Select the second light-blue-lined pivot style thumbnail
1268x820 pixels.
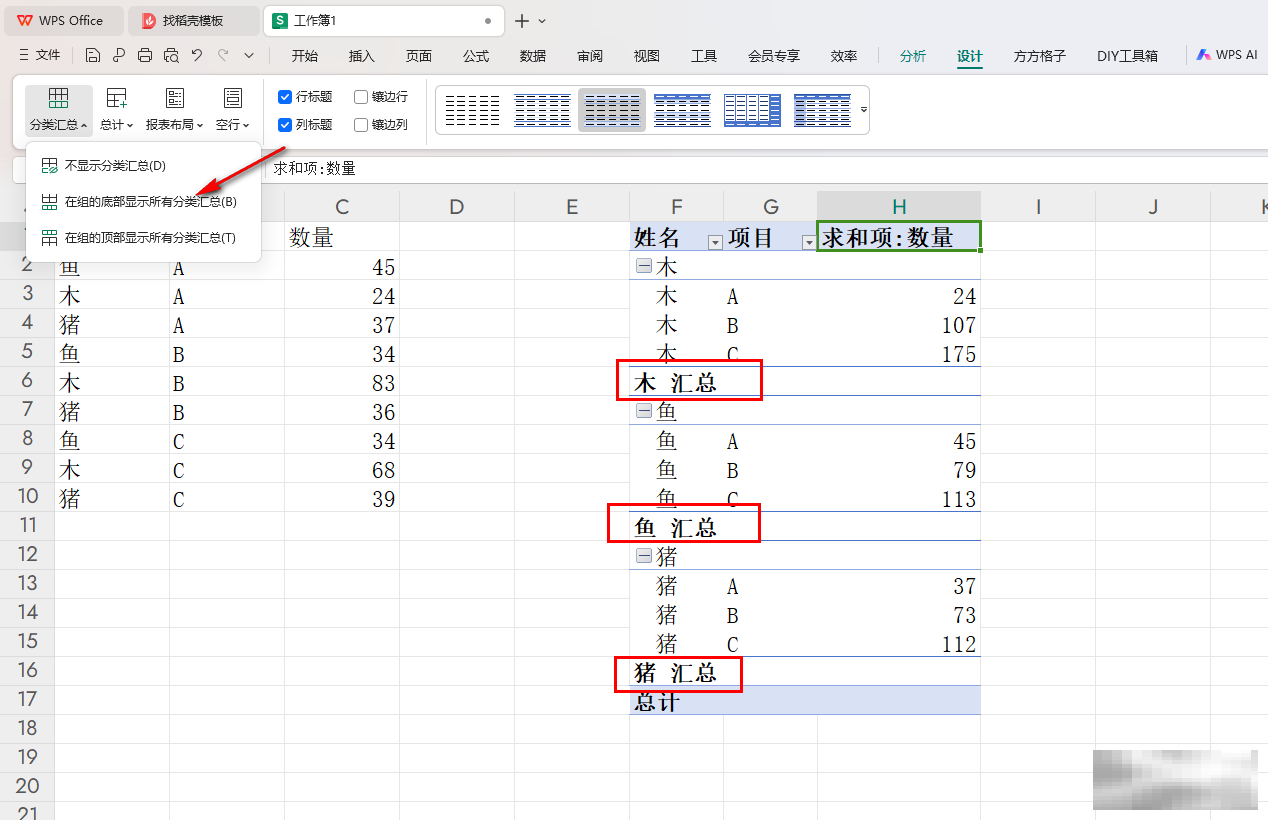[x=542, y=110]
